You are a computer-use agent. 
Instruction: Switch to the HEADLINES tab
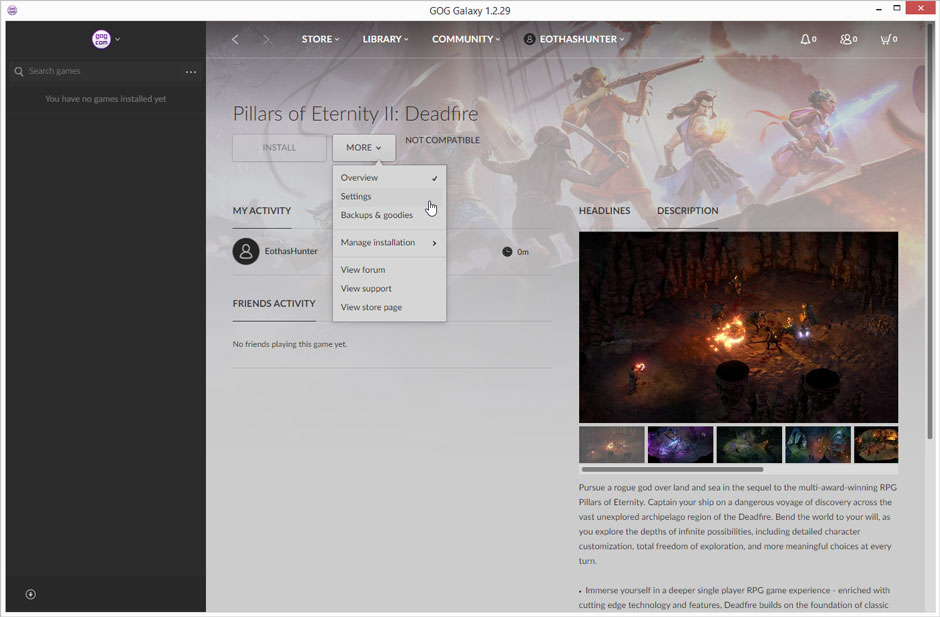point(604,210)
